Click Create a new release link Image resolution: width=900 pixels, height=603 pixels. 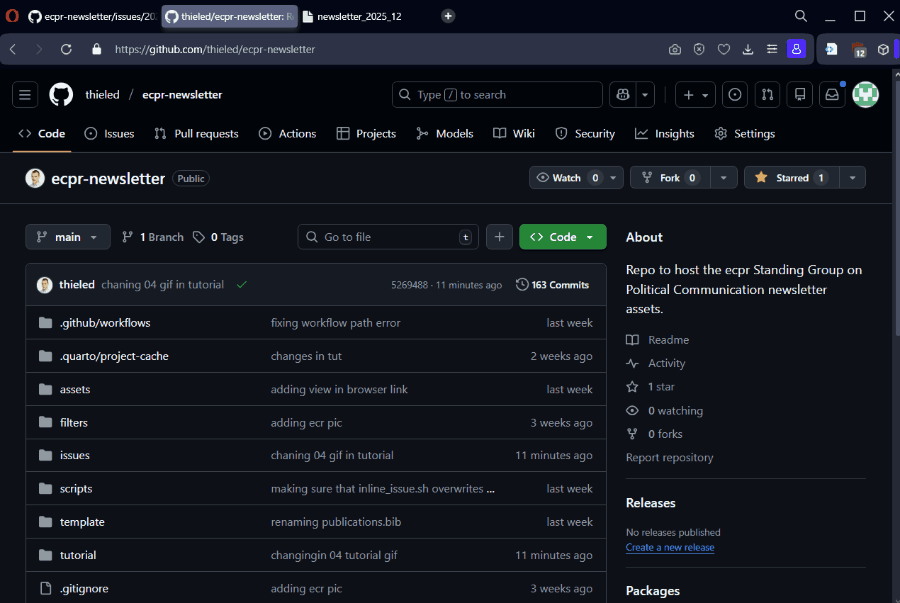click(x=670, y=548)
